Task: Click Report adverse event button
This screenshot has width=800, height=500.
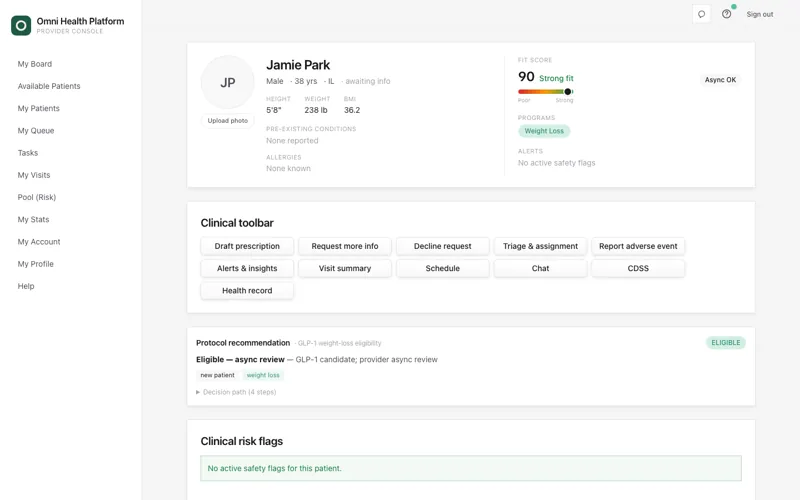Action: (x=638, y=246)
